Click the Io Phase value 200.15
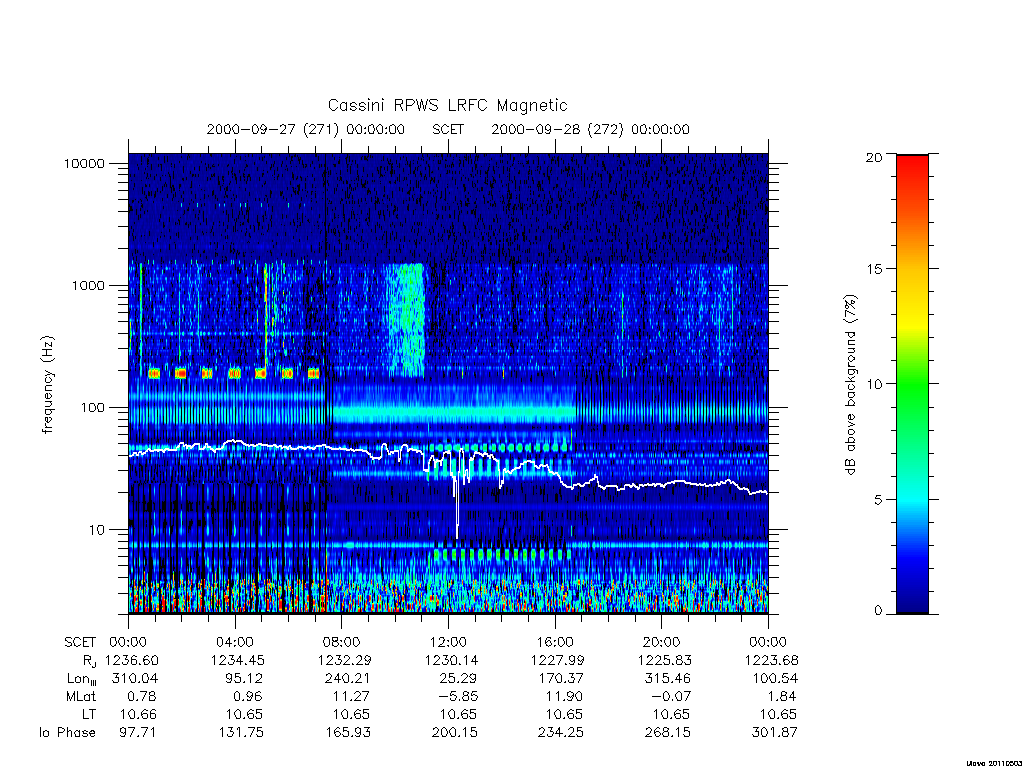Image resolution: width=1024 pixels, height=768 pixels. click(x=455, y=733)
